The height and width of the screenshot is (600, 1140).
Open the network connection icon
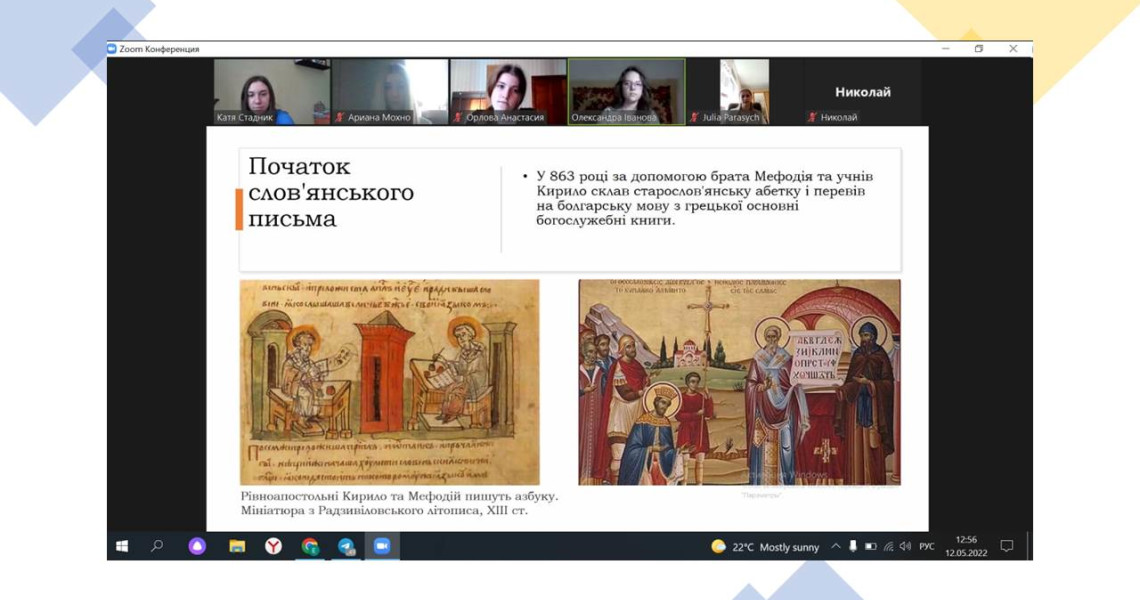888,546
